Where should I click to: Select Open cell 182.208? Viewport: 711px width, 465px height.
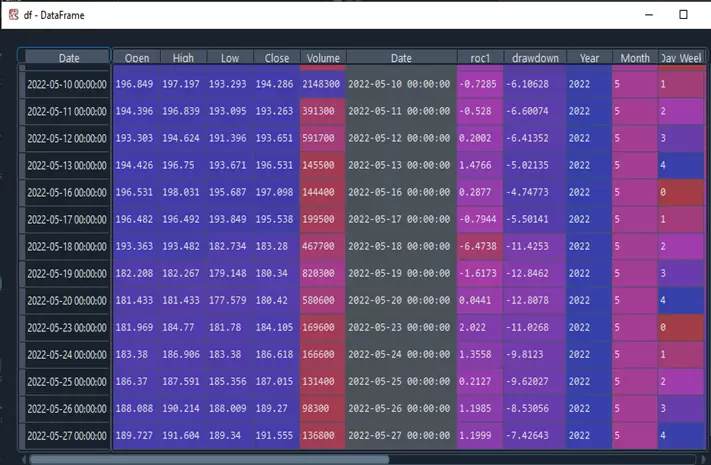tap(136, 273)
